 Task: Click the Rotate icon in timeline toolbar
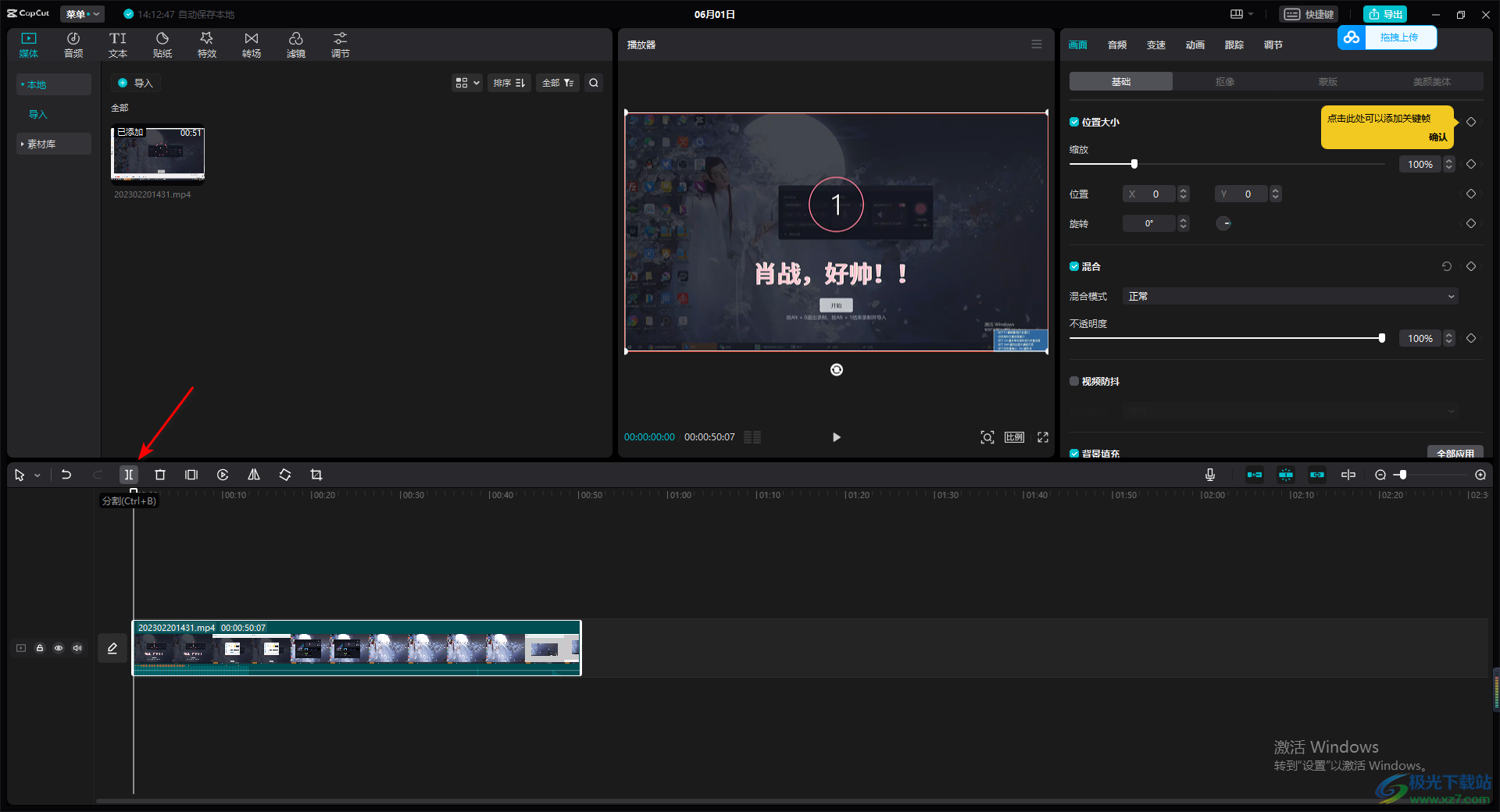pyautogui.click(x=285, y=475)
